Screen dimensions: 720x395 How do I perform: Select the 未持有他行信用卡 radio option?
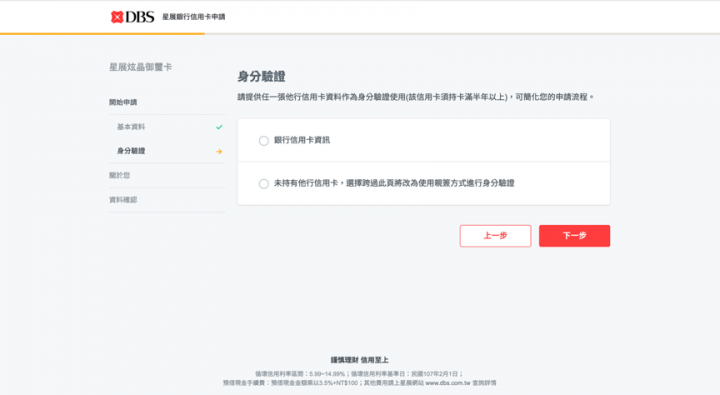click(x=264, y=184)
